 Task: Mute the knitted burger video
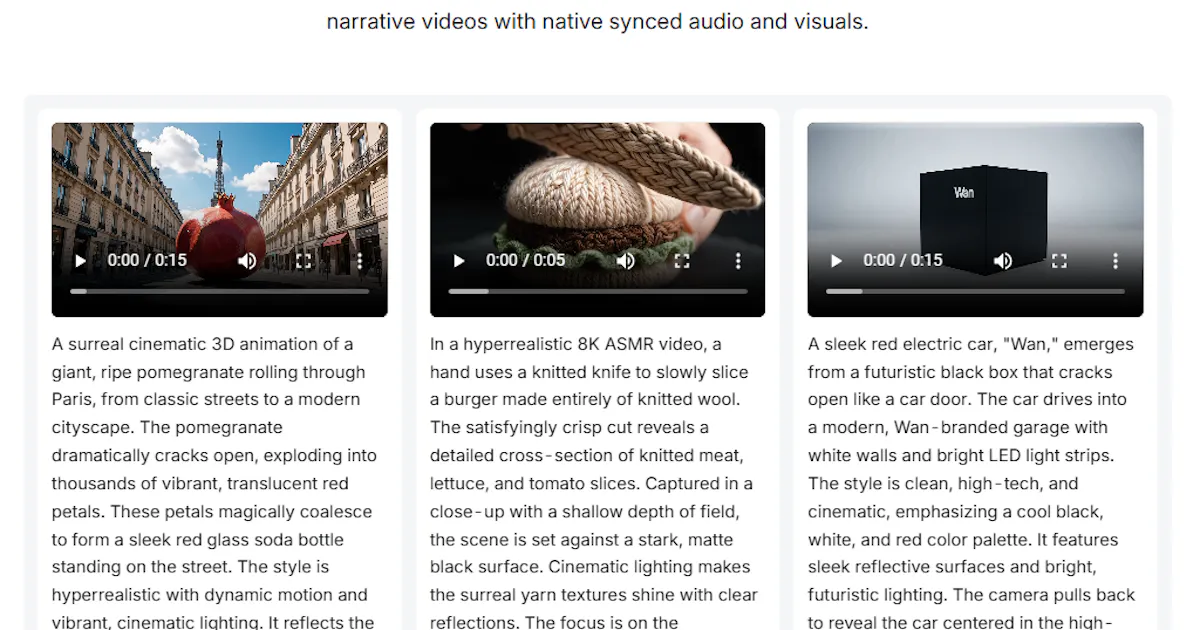tap(625, 261)
